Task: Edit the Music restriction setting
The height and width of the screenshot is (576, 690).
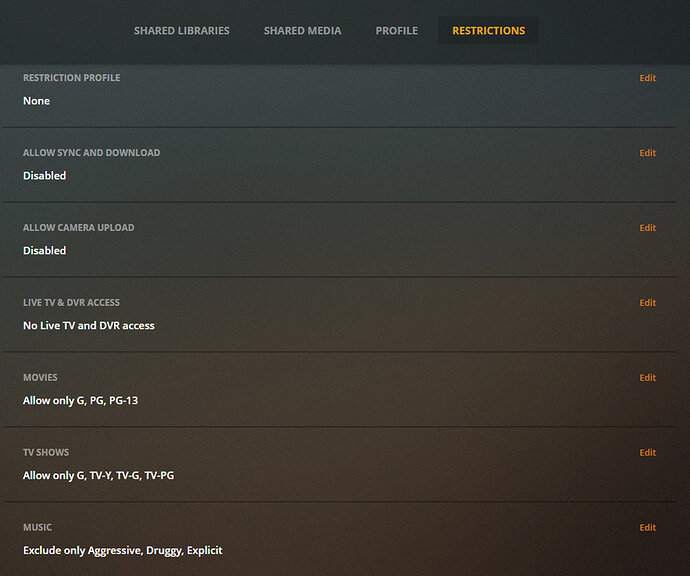Action: [x=647, y=527]
